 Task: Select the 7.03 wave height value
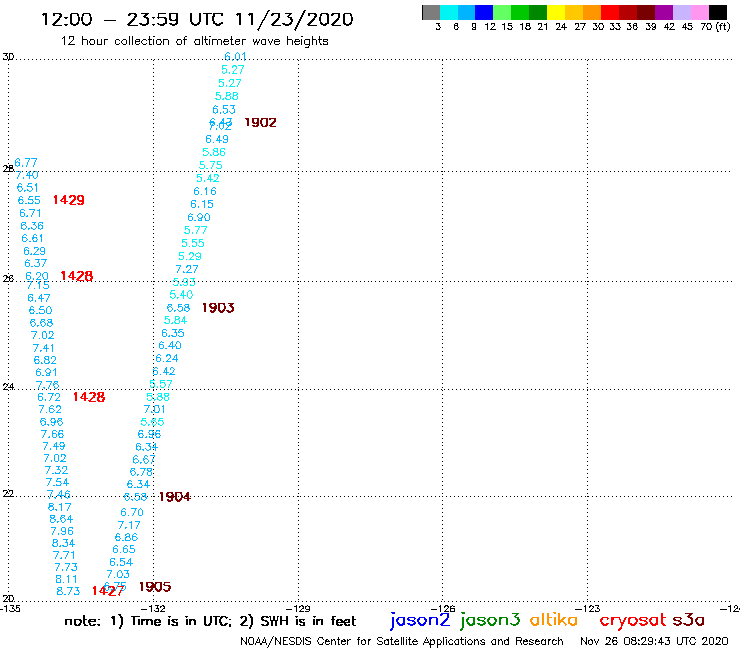pos(118,574)
